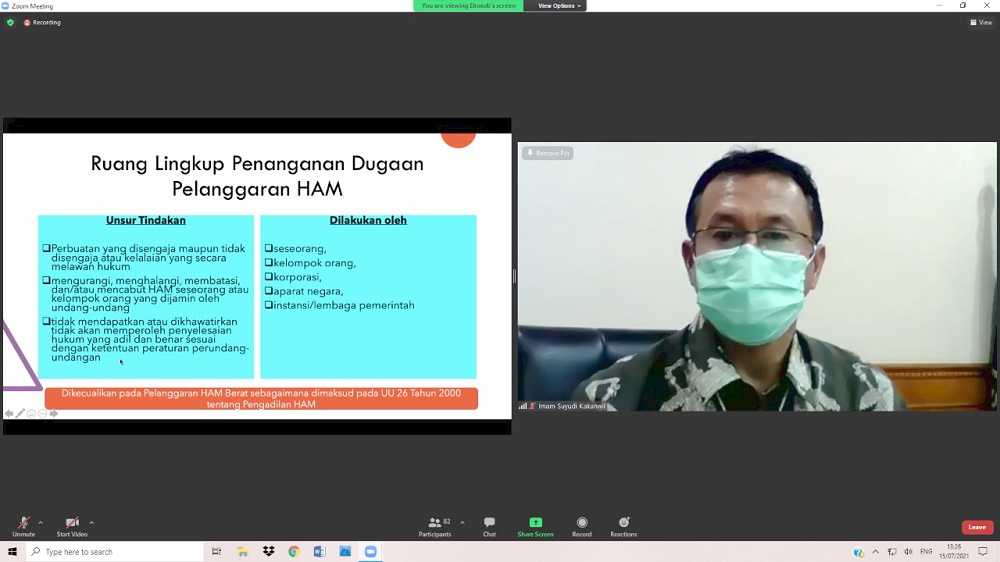
Task: Expand the arrow next to Participants
Action: tap(462, 522)
